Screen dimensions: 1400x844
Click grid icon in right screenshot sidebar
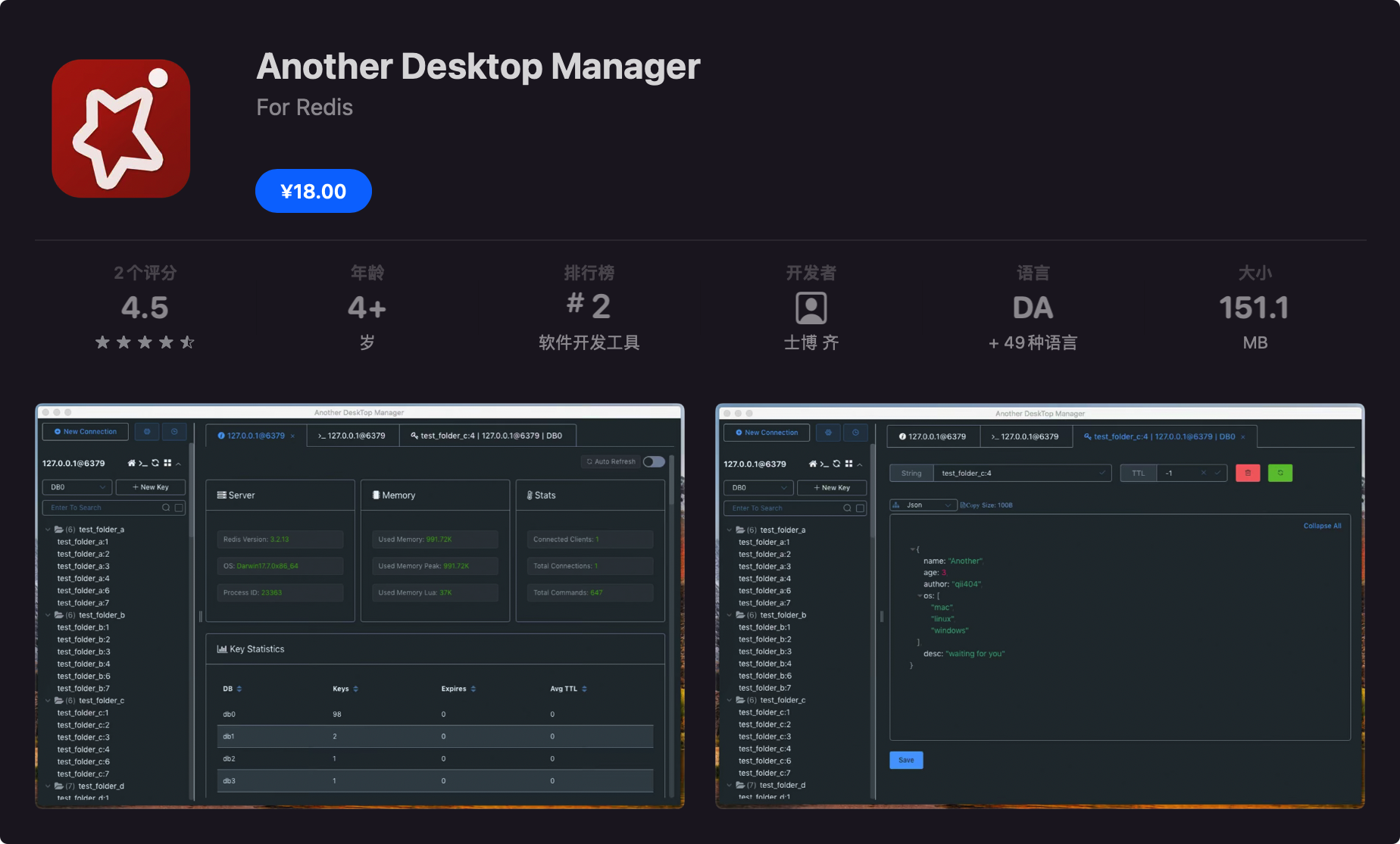pos(848,464)
